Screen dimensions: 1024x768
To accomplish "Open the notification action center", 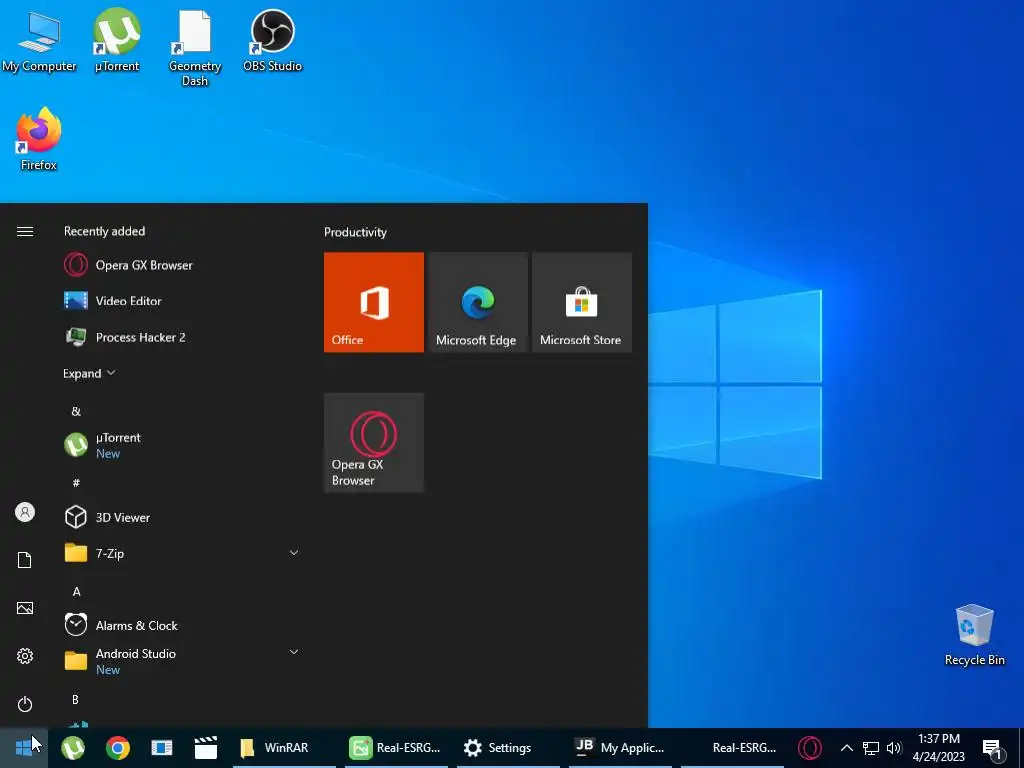I will [993, 750].
